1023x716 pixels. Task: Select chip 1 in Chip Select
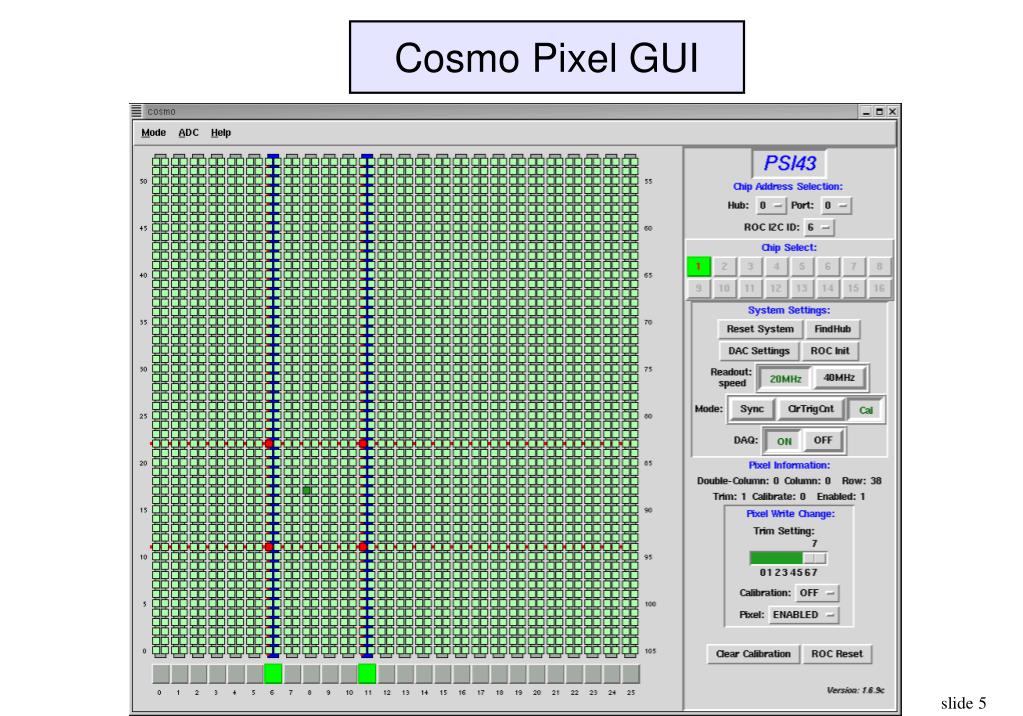click(x=698, y=266)
